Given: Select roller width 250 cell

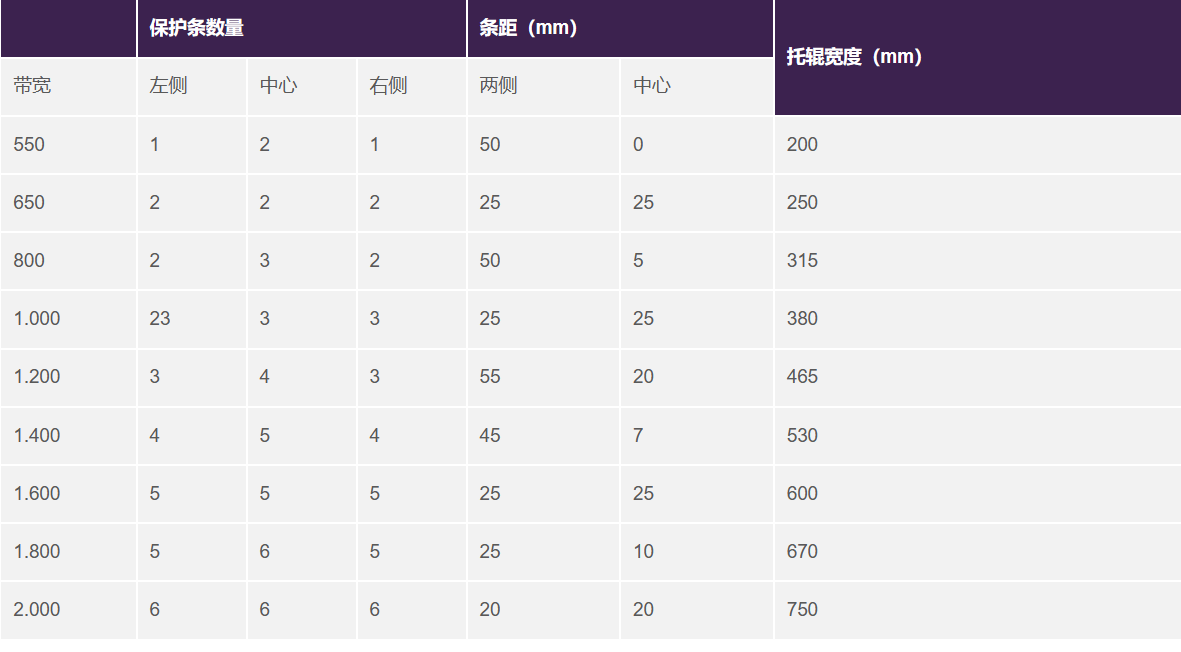Looking at the screenshot, I should 978,203.
